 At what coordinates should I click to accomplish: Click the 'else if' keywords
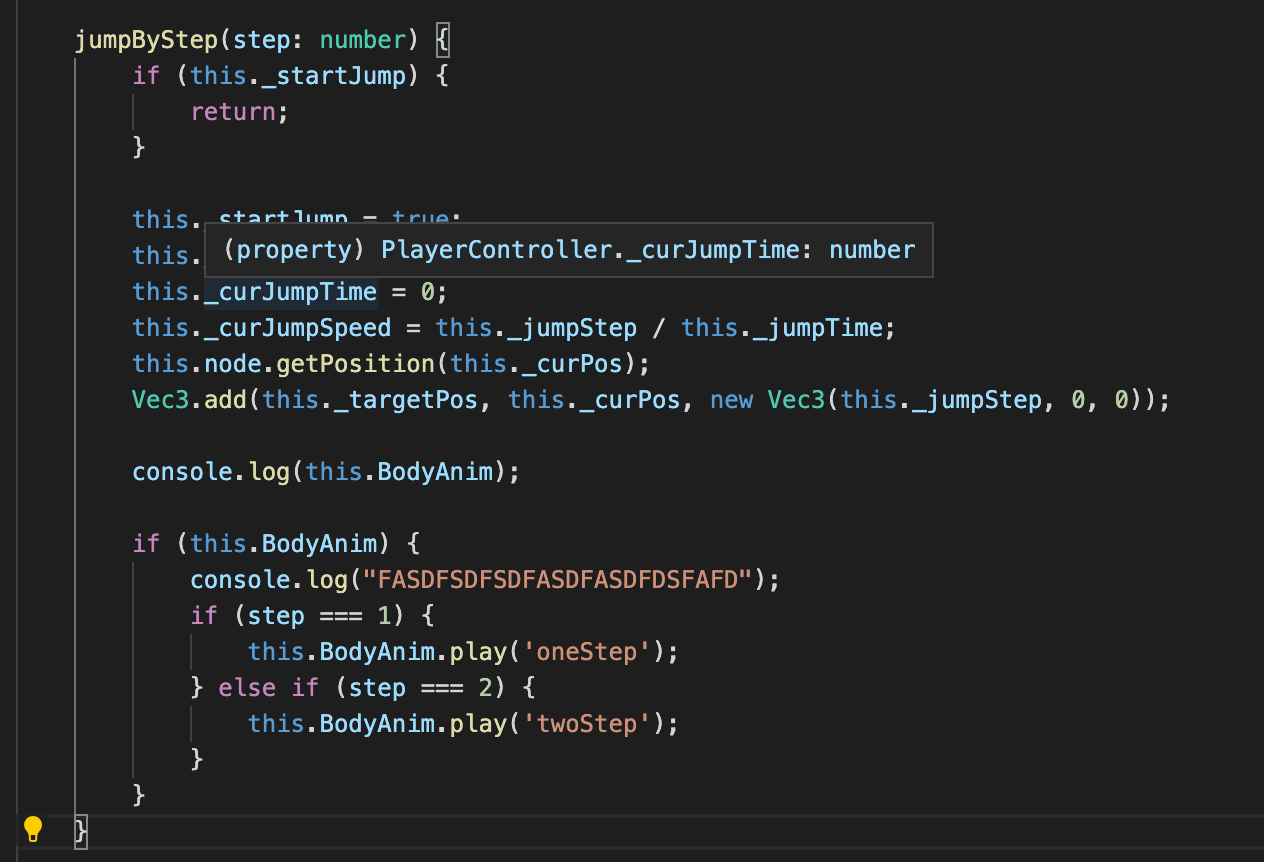click(x=269, y=688)
